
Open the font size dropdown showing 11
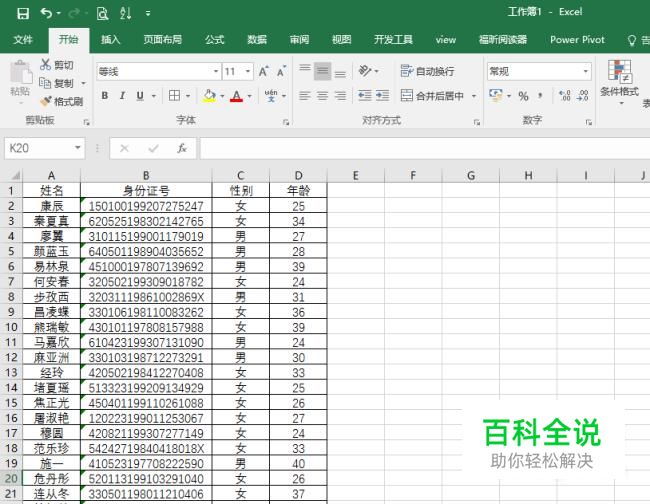[248, 71]
